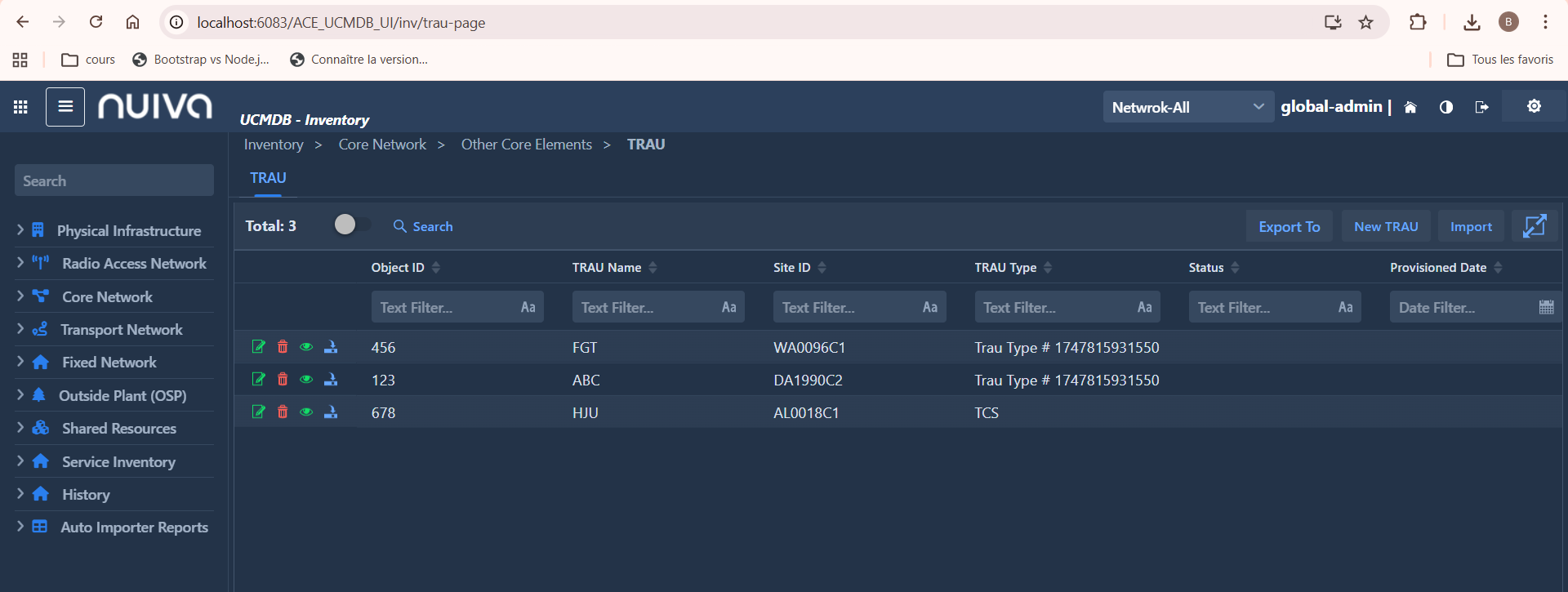This screenshot has width=1568, height=592.
Task: Delete the ABC row using trash icon
Action: click(x=283, y=380)
